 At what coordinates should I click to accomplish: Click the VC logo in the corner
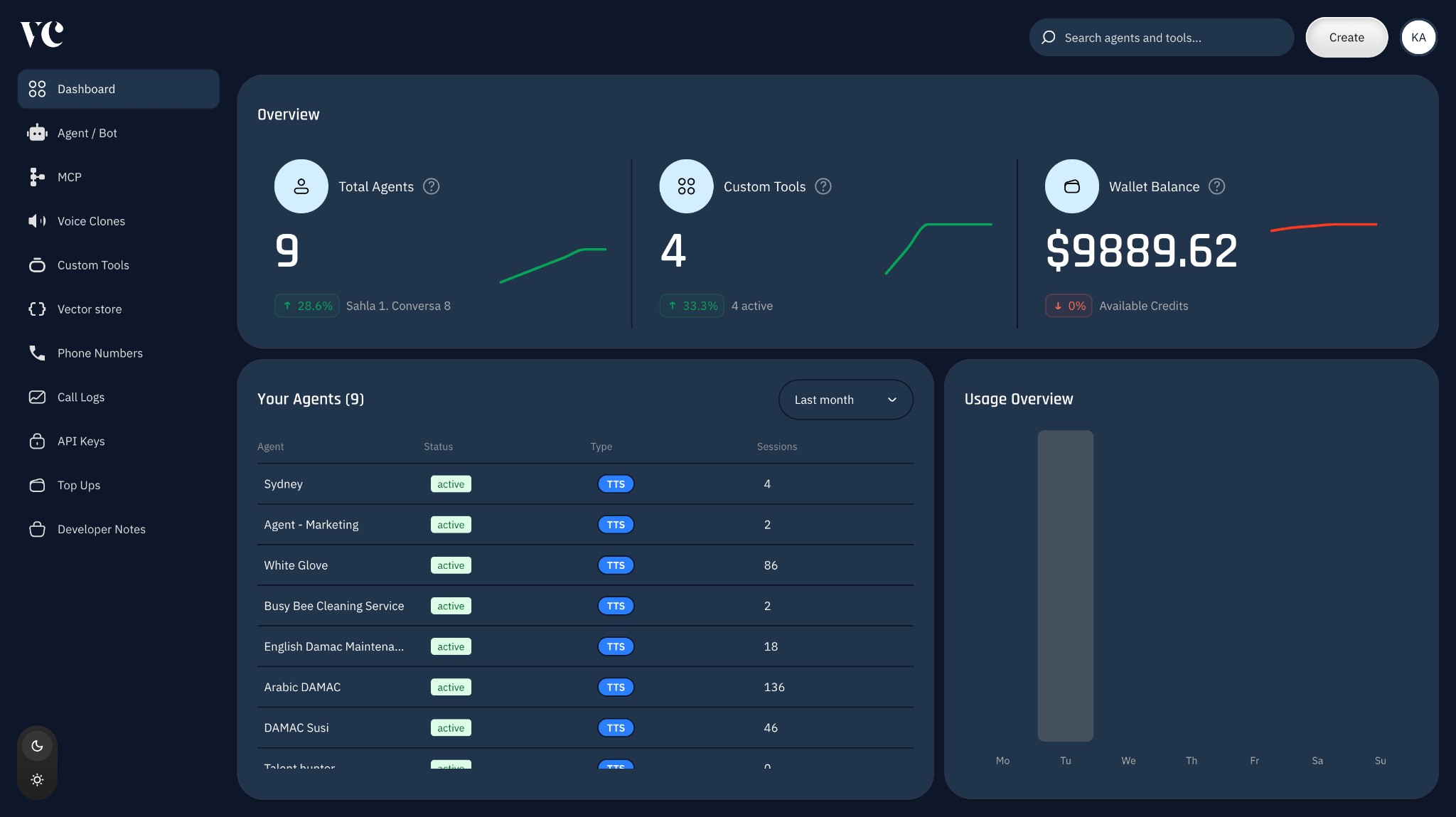point(42,34)
